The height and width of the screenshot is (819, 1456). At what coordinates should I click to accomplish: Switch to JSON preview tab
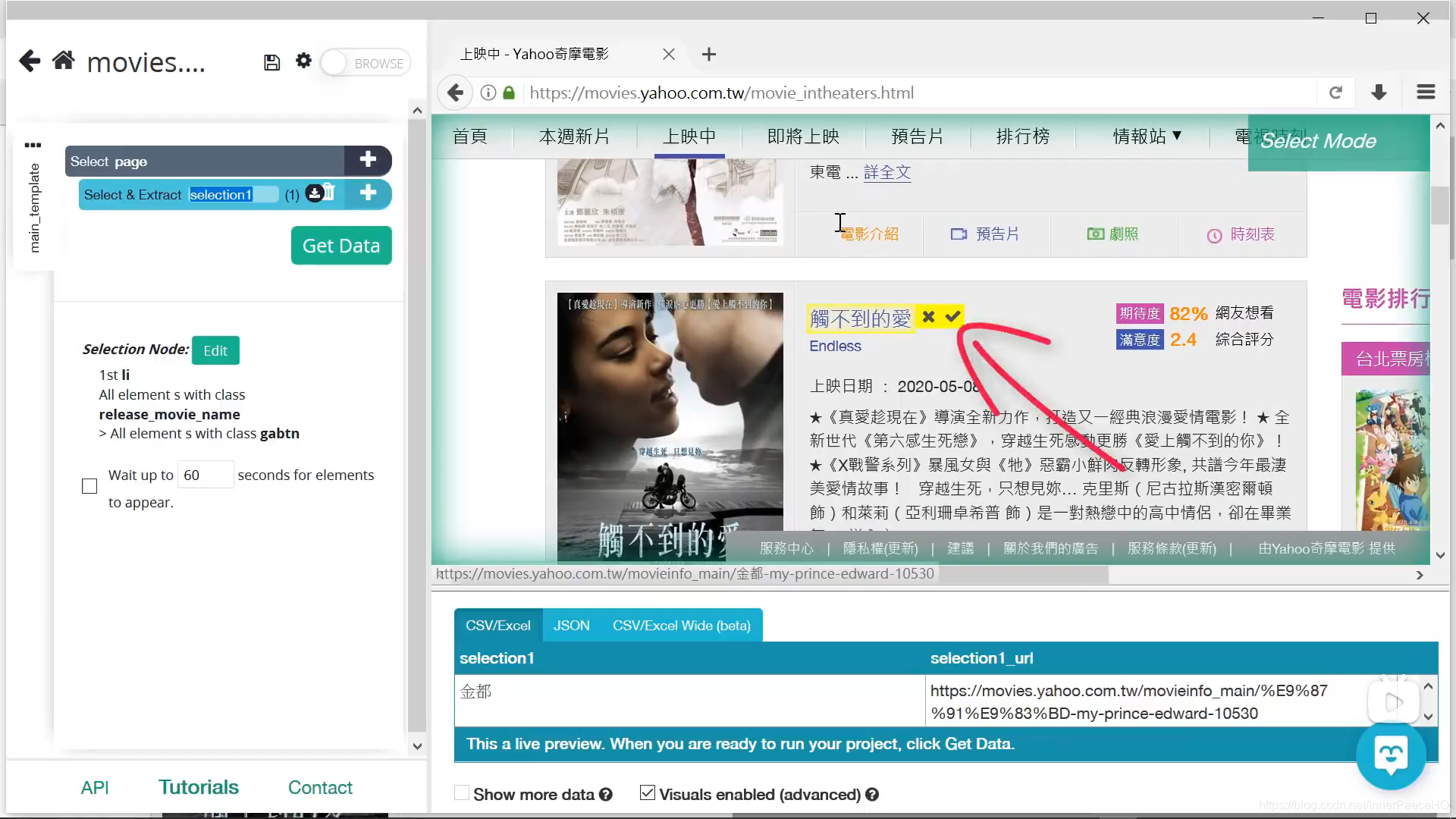click(571, 626)
